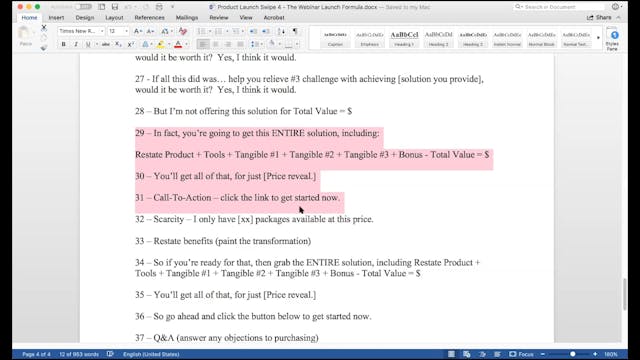This screenshot has height=360, width=640.
Task: Open the References tab
Action: [149, 18]
